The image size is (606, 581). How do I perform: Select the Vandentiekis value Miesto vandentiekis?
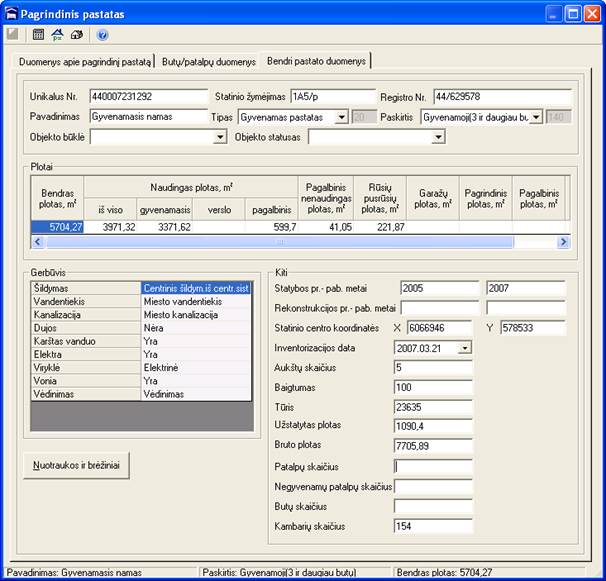tap(196, 302)
